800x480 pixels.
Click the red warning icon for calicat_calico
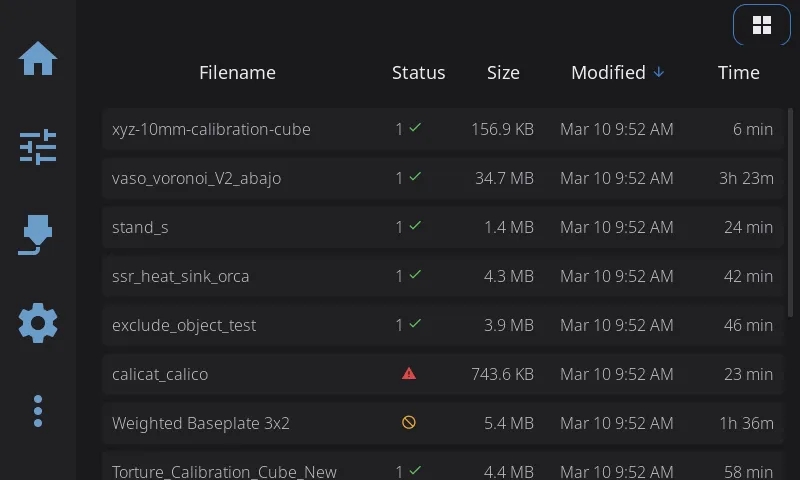pos(408,374)
